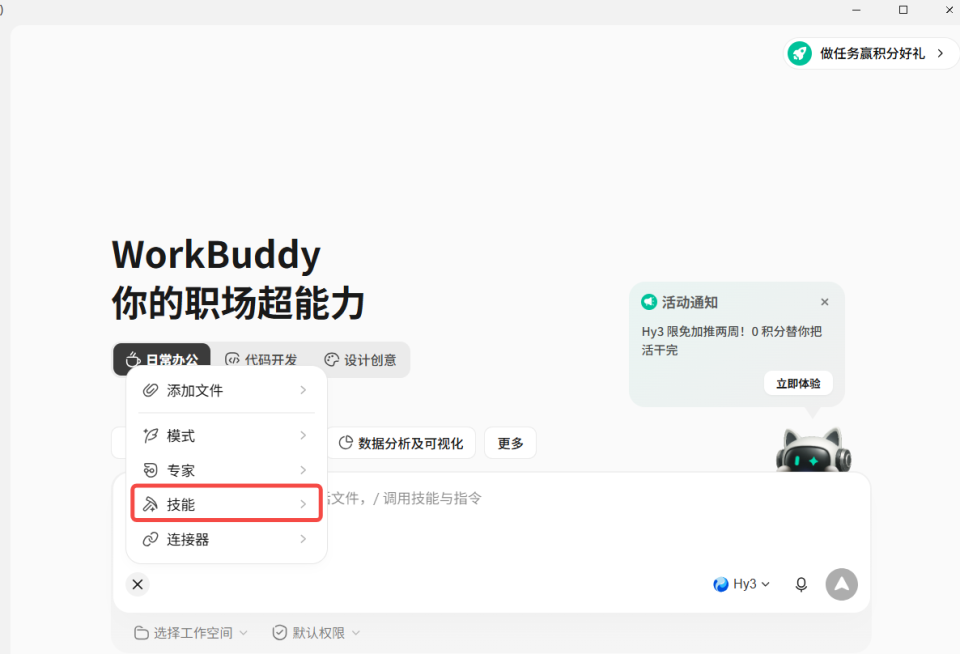
Task: Click the send arrow button
Action: [841, 584]
